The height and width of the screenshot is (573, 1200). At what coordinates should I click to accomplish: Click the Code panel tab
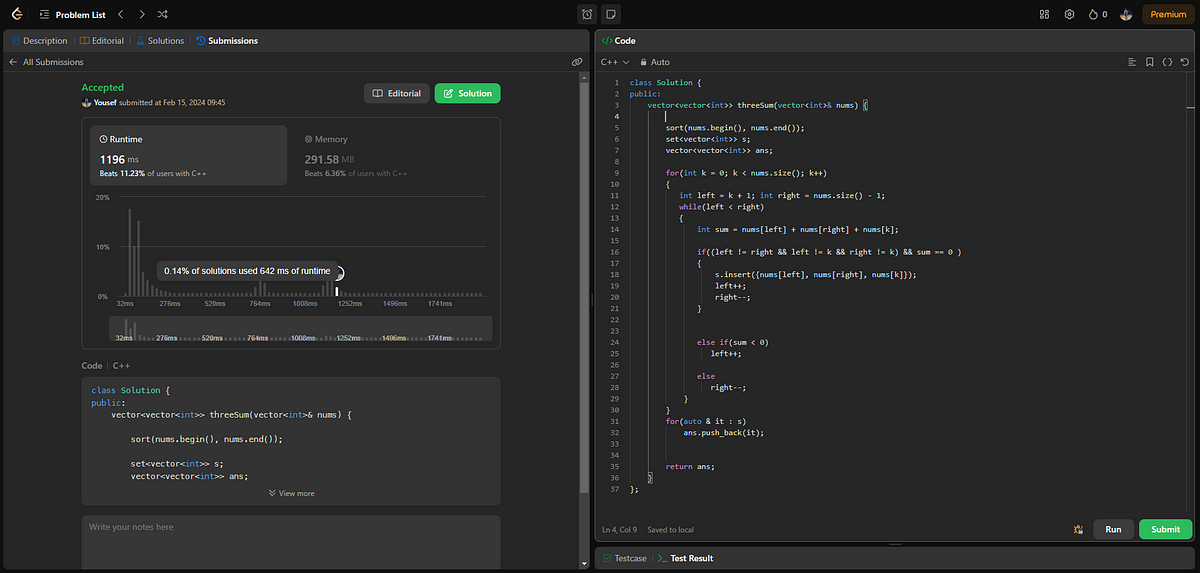pyautogui.click(x=619, y=41)
